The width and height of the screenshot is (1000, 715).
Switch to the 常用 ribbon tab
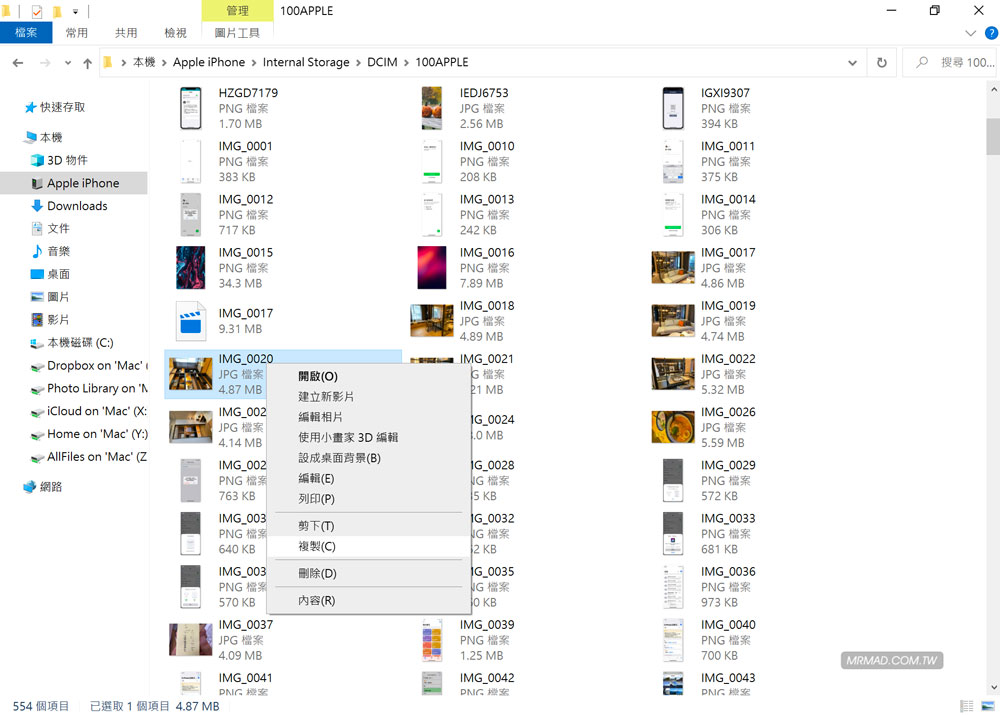point(77,33)
